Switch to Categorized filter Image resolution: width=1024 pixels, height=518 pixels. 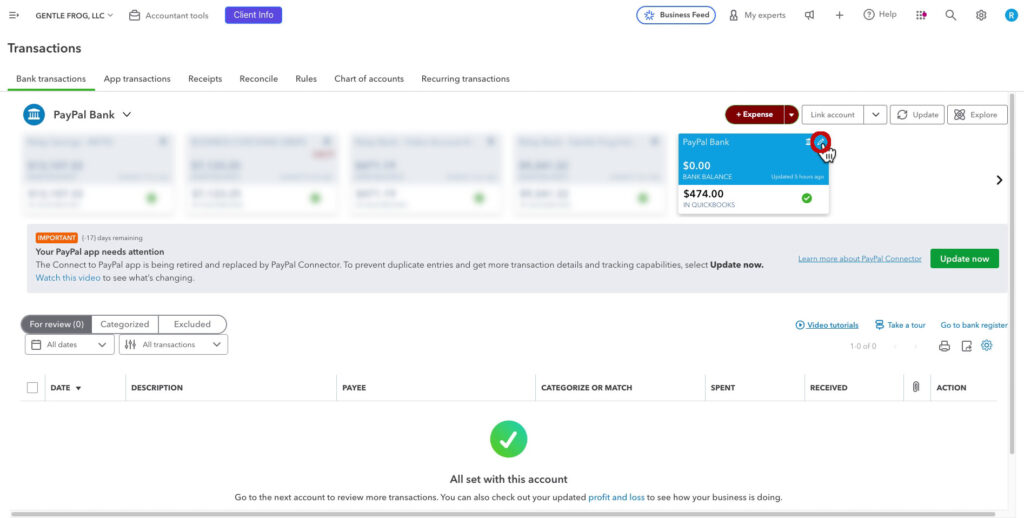125,324
